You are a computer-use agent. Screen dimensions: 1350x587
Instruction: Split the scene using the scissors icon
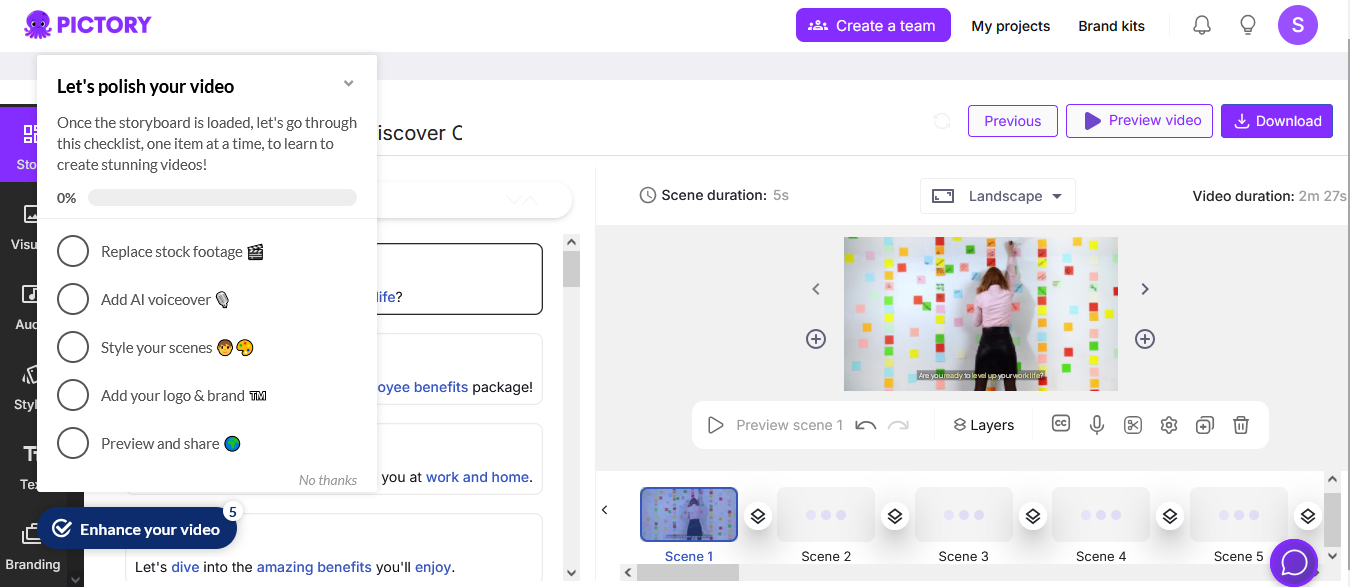(x=1133, y=425)
